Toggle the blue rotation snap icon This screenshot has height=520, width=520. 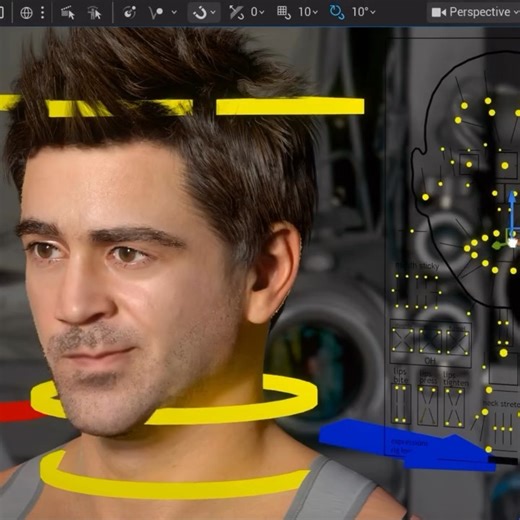click(337, 12)
